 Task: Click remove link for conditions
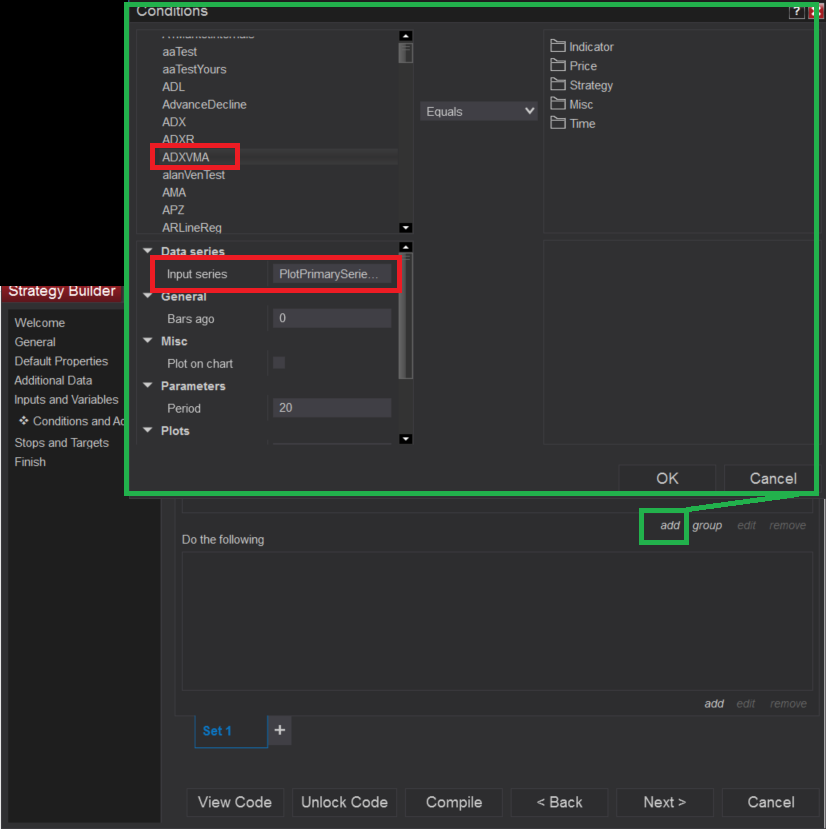click(788, 525)
